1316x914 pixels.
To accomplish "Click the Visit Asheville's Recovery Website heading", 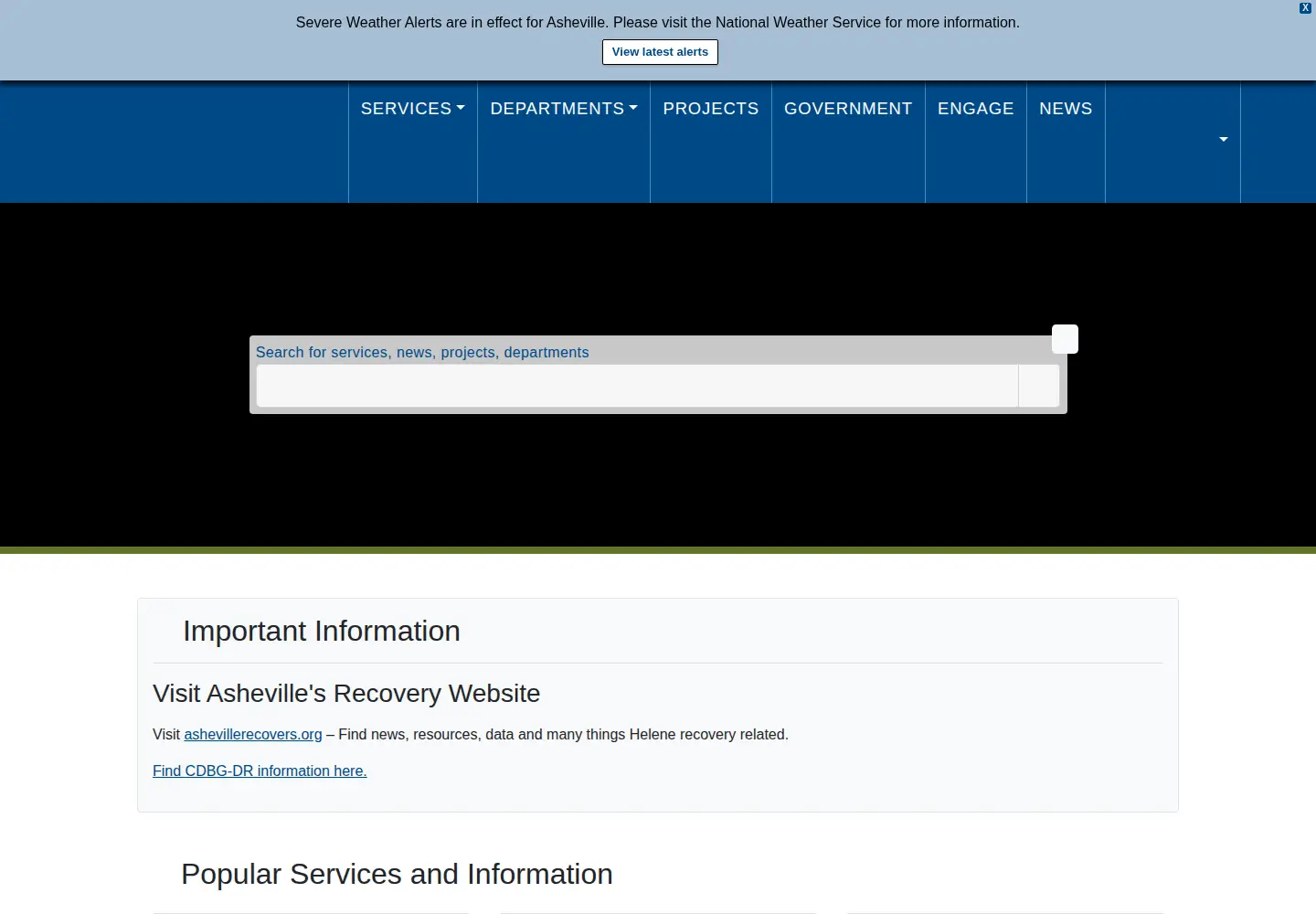I will coord(346,694).
